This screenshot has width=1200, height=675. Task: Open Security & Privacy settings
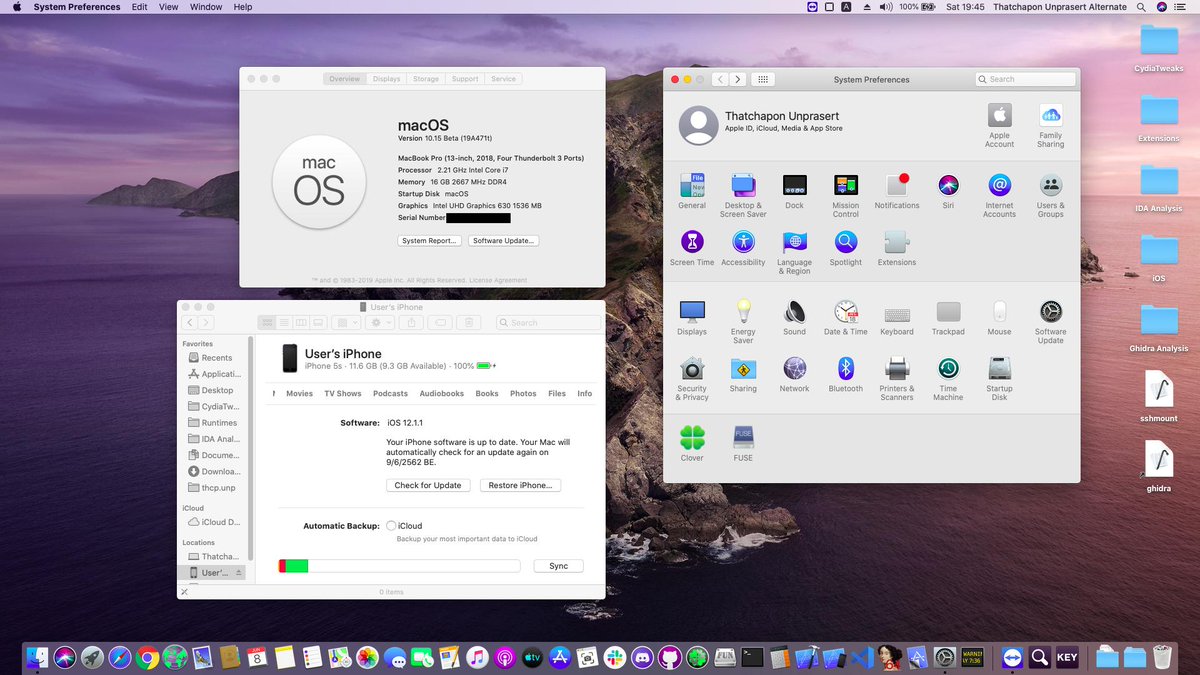(692, 369)
